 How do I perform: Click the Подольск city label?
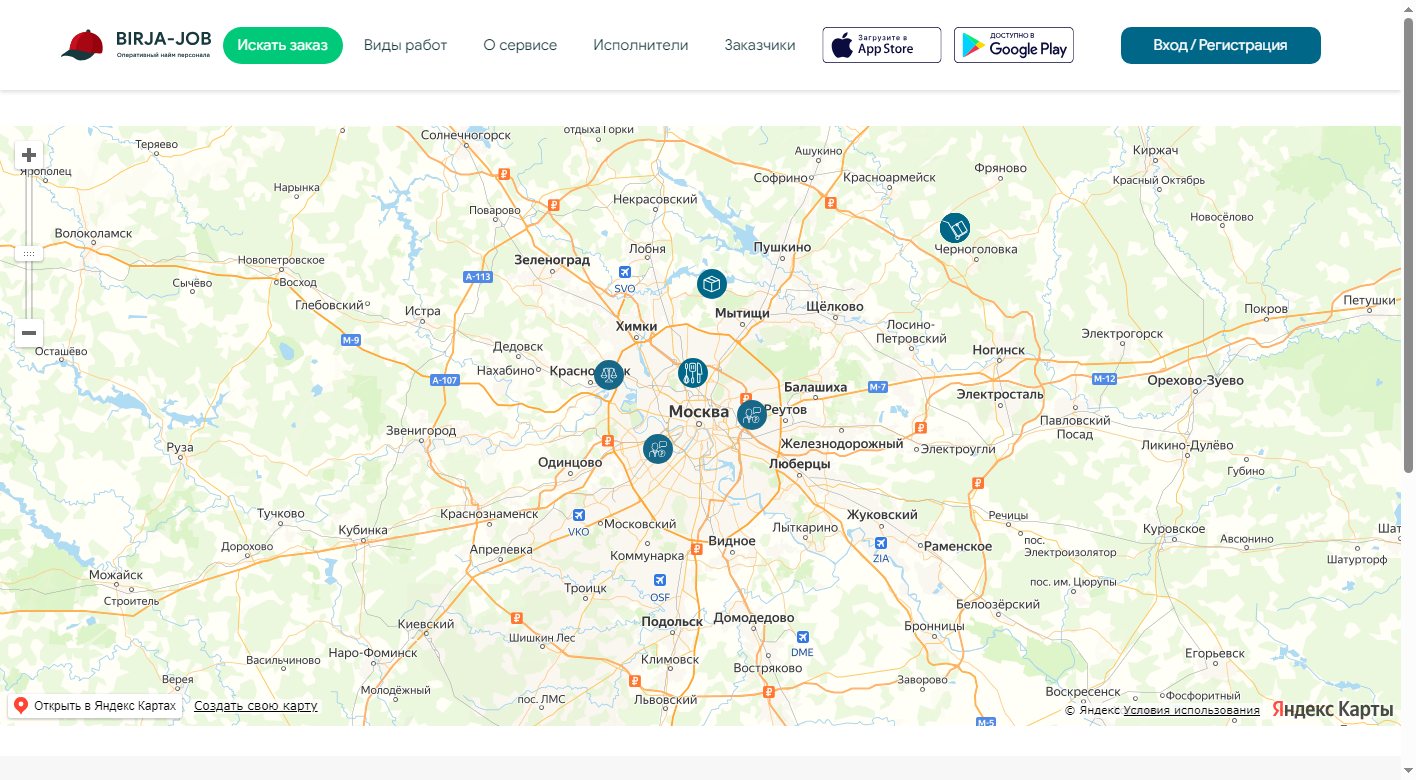(x=672, y=621)
